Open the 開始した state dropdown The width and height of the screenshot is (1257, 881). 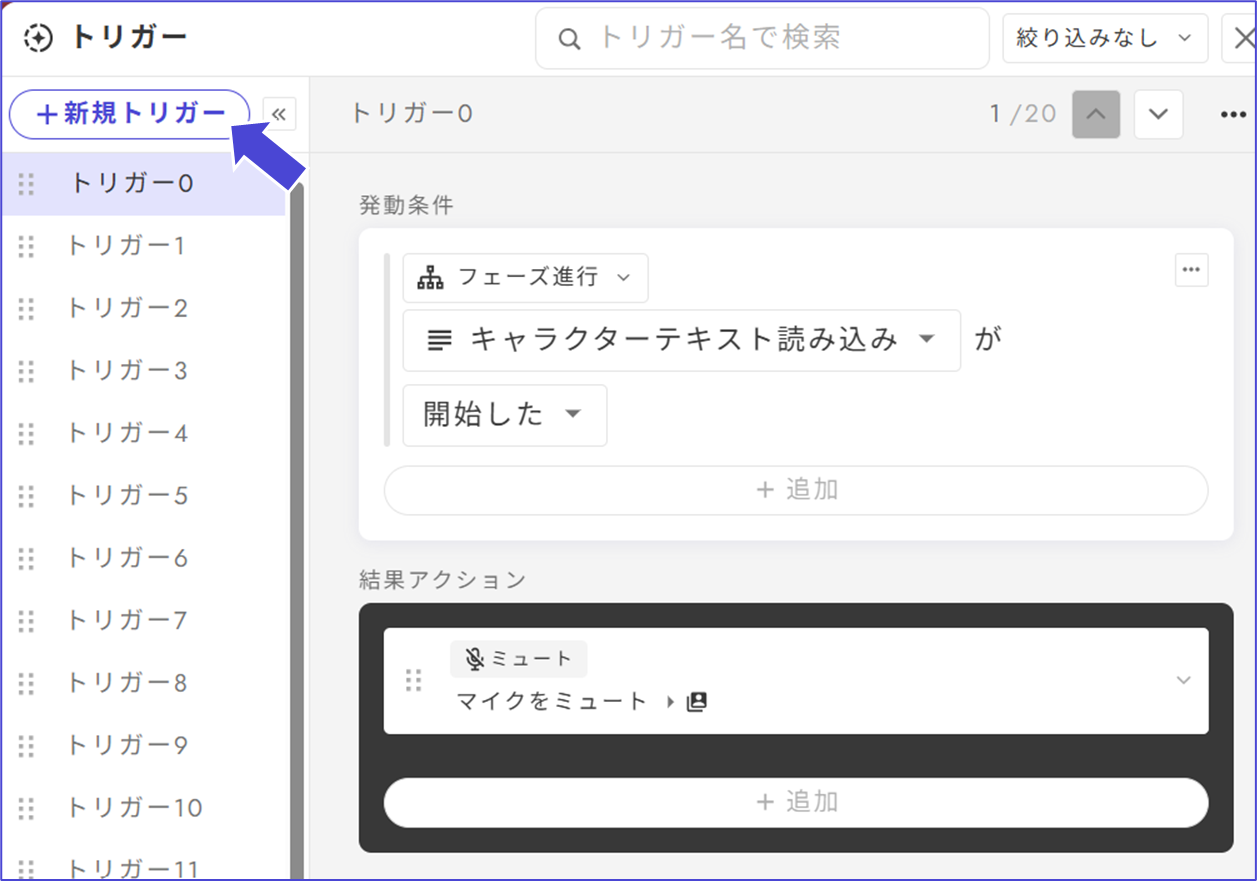coord(504,415)
